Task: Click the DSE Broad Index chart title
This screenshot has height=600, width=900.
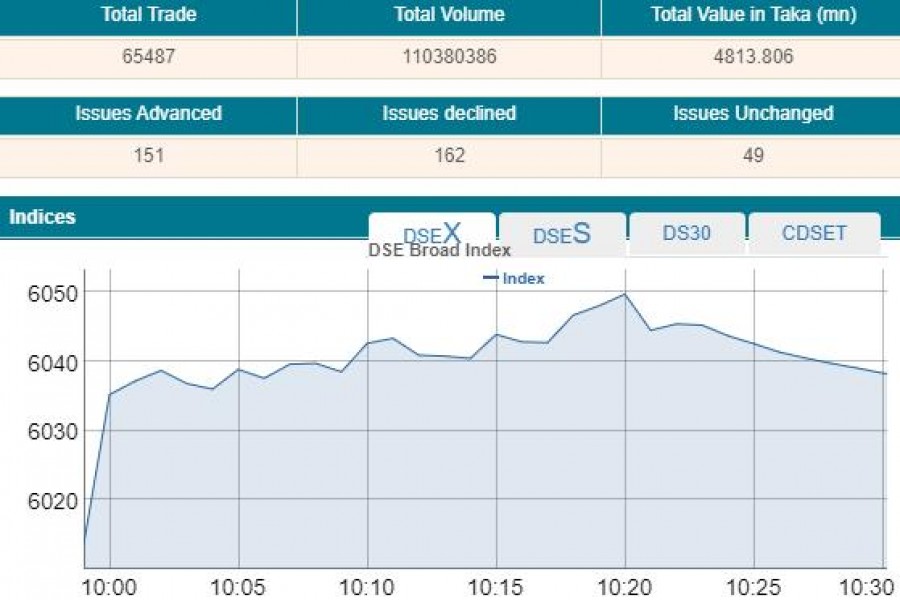Action: [x=440, y=250]
